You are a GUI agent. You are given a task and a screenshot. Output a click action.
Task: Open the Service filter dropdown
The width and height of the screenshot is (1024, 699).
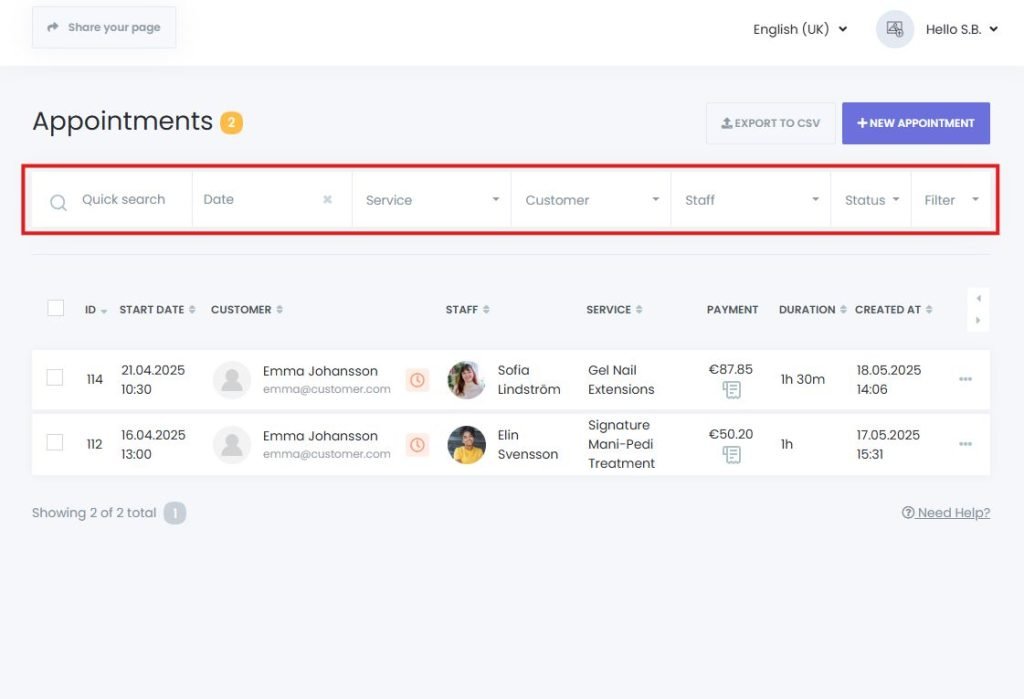coord(430,199)
